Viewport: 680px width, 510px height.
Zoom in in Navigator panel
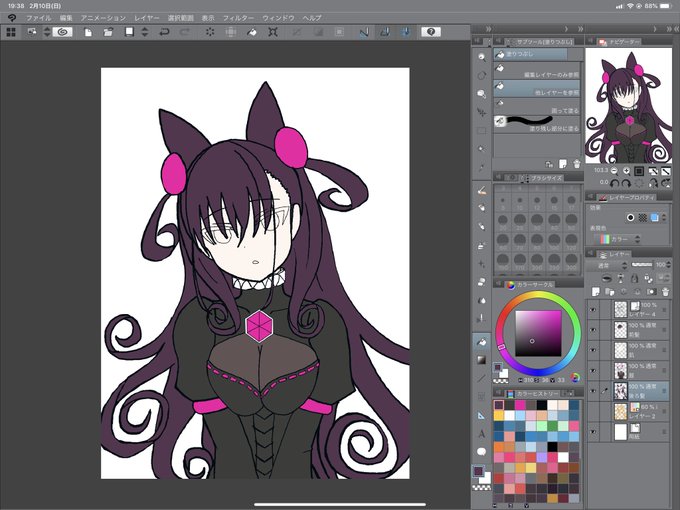pos(626,171)
